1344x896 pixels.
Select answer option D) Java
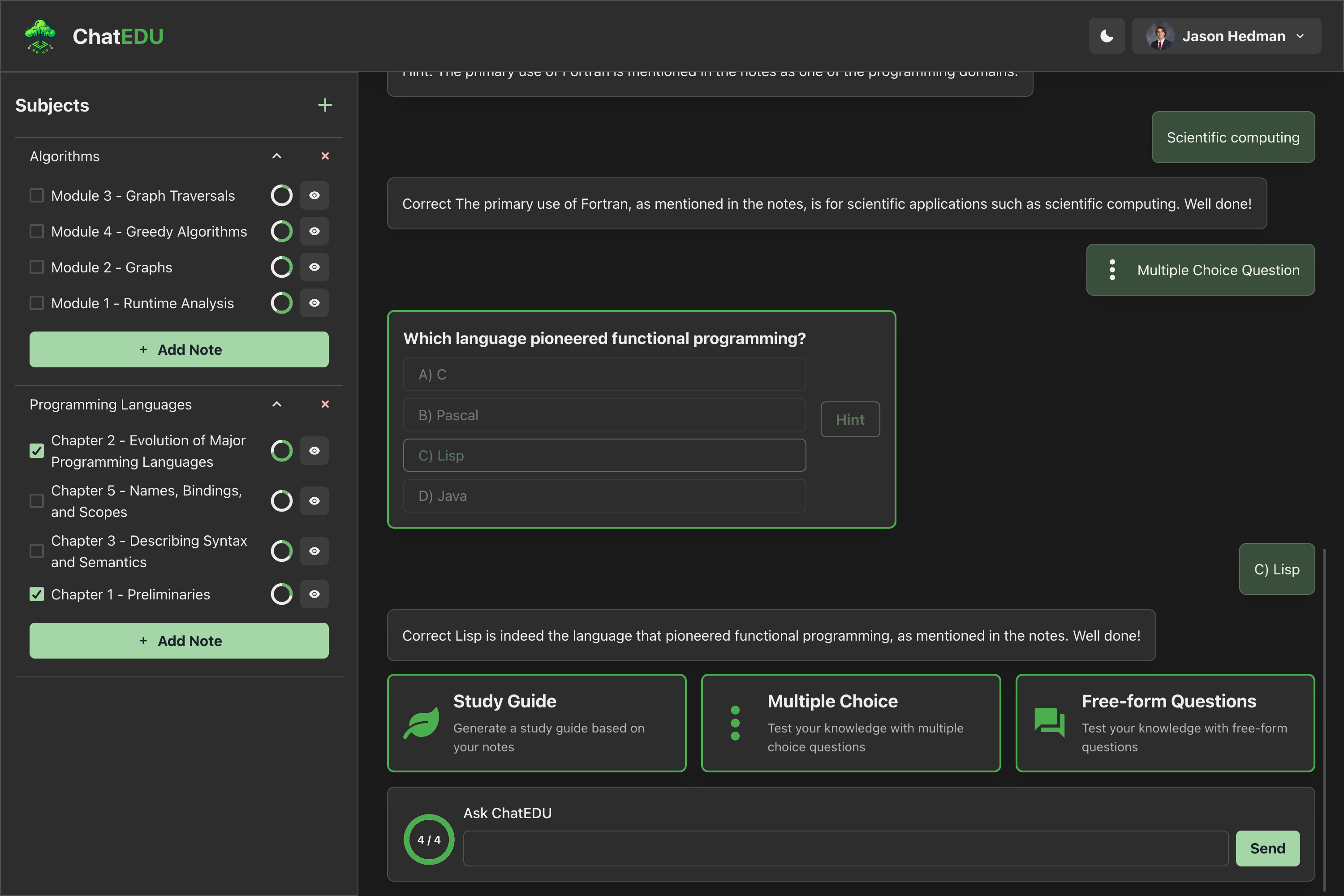[604, 496]
